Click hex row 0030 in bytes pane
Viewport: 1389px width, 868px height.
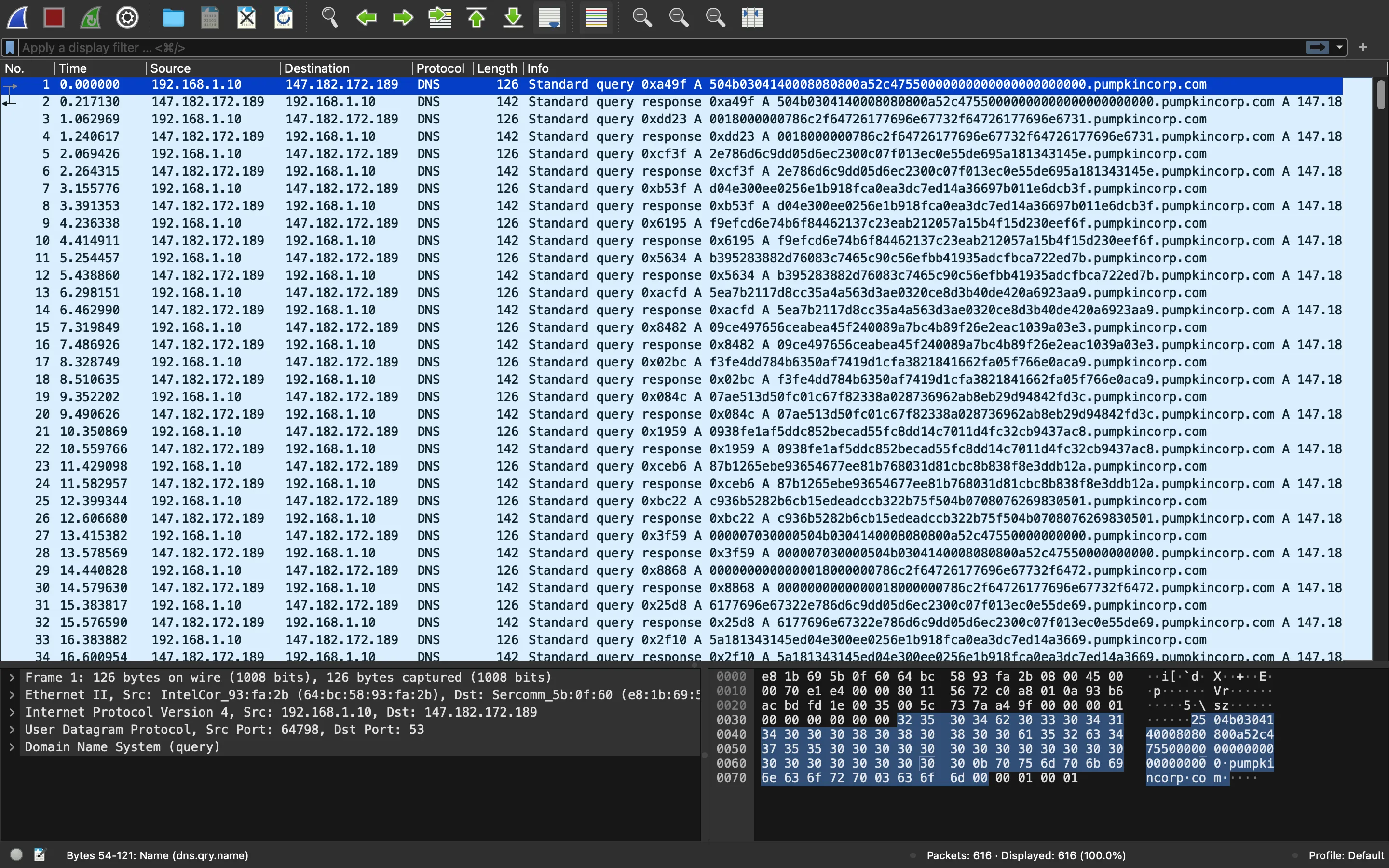(942, 720)
